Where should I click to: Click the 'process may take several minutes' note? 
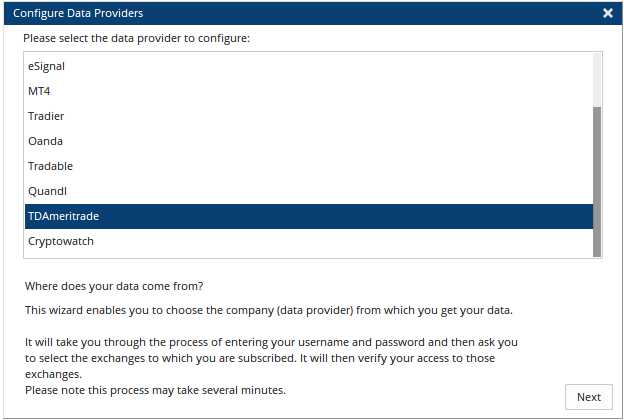tap(155, 390)
